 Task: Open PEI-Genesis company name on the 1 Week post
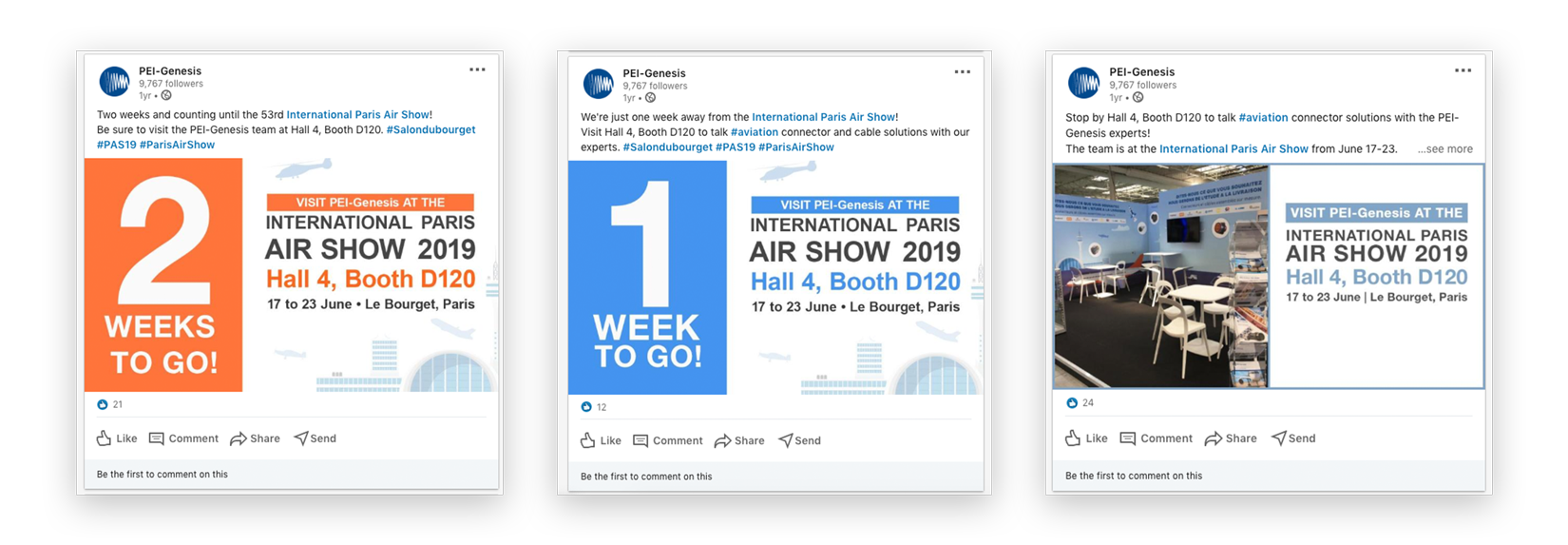click(x=654, y=73)
